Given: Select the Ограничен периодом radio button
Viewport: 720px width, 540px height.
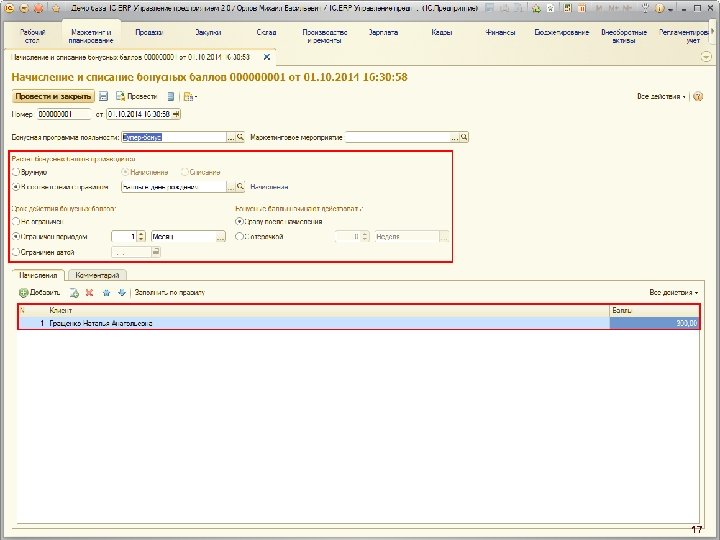Looking at the screenshot, I should pyautogui.click(x=16, y=236).
